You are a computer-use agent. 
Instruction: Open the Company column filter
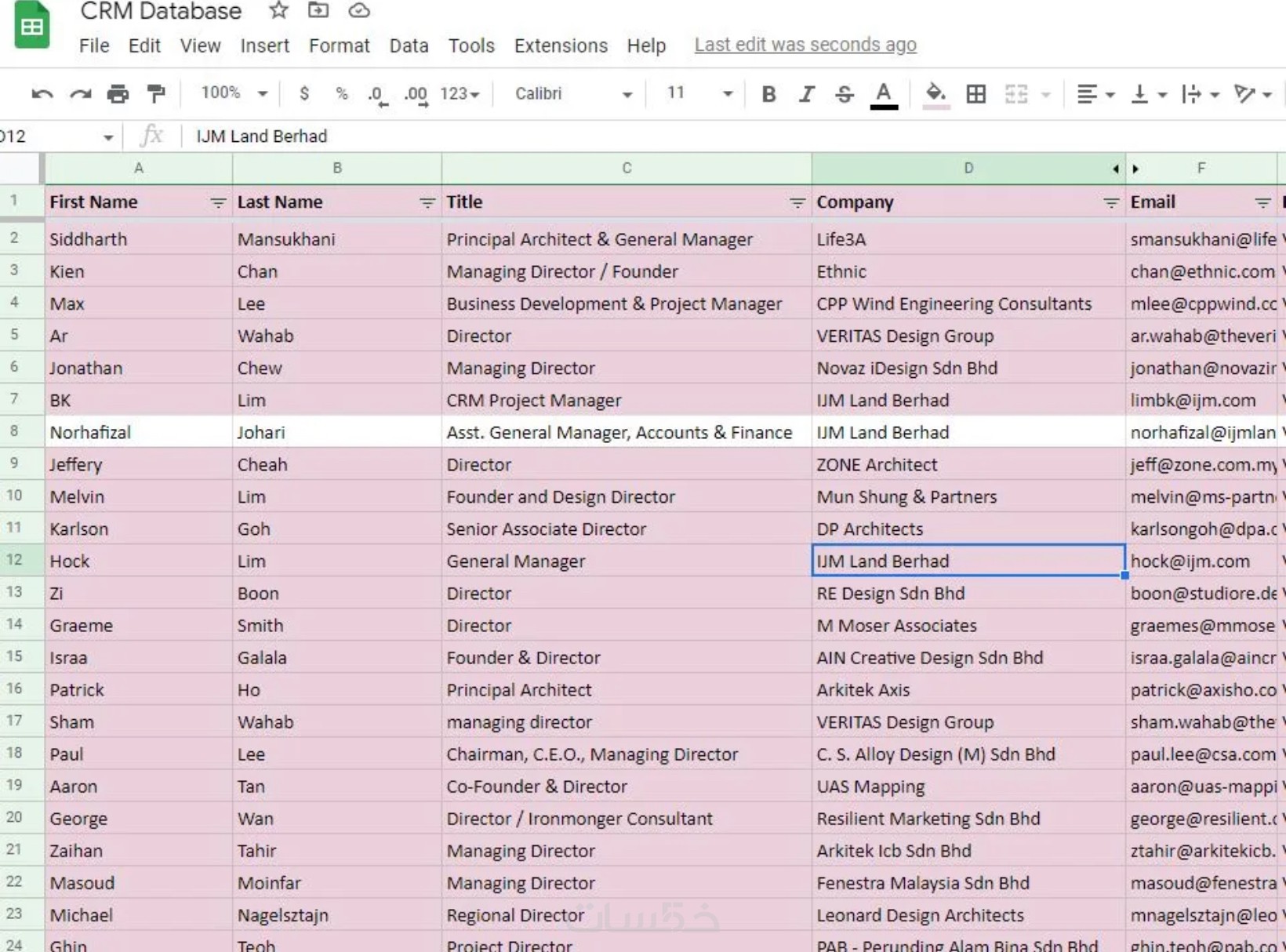pyautogui.click(x=1110, y=203)
